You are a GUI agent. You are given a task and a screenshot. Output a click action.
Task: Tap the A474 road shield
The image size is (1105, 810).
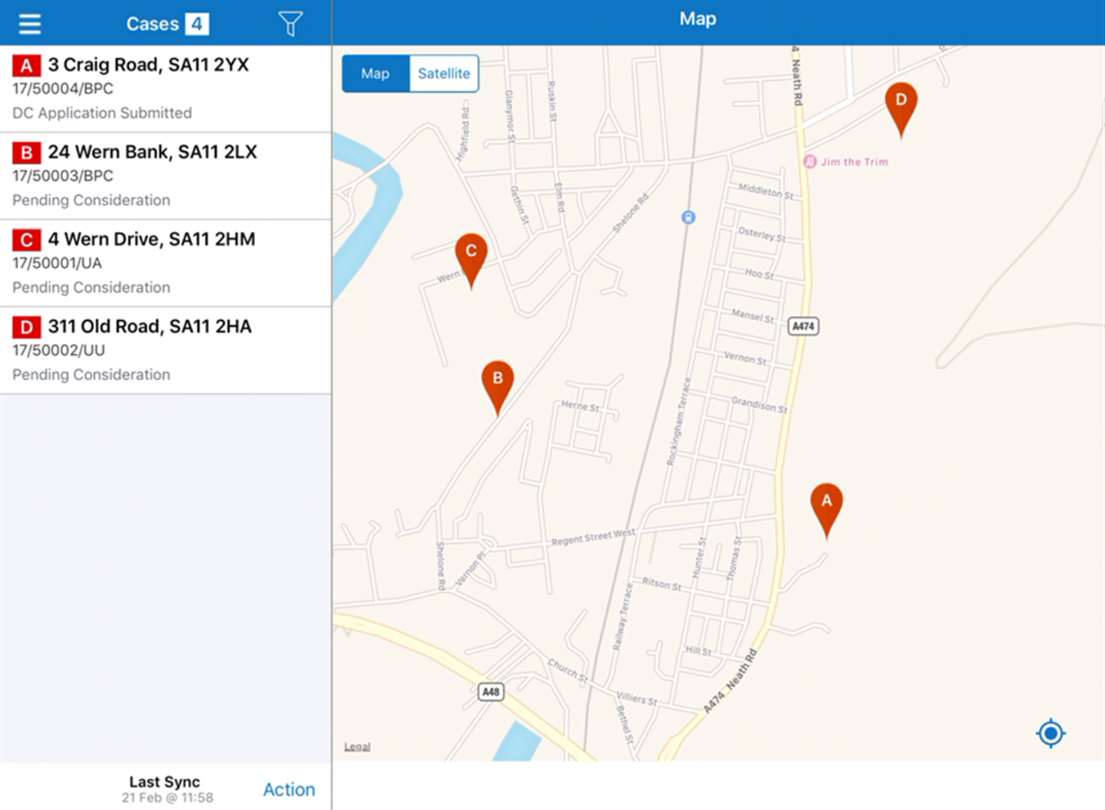point(803,326)
